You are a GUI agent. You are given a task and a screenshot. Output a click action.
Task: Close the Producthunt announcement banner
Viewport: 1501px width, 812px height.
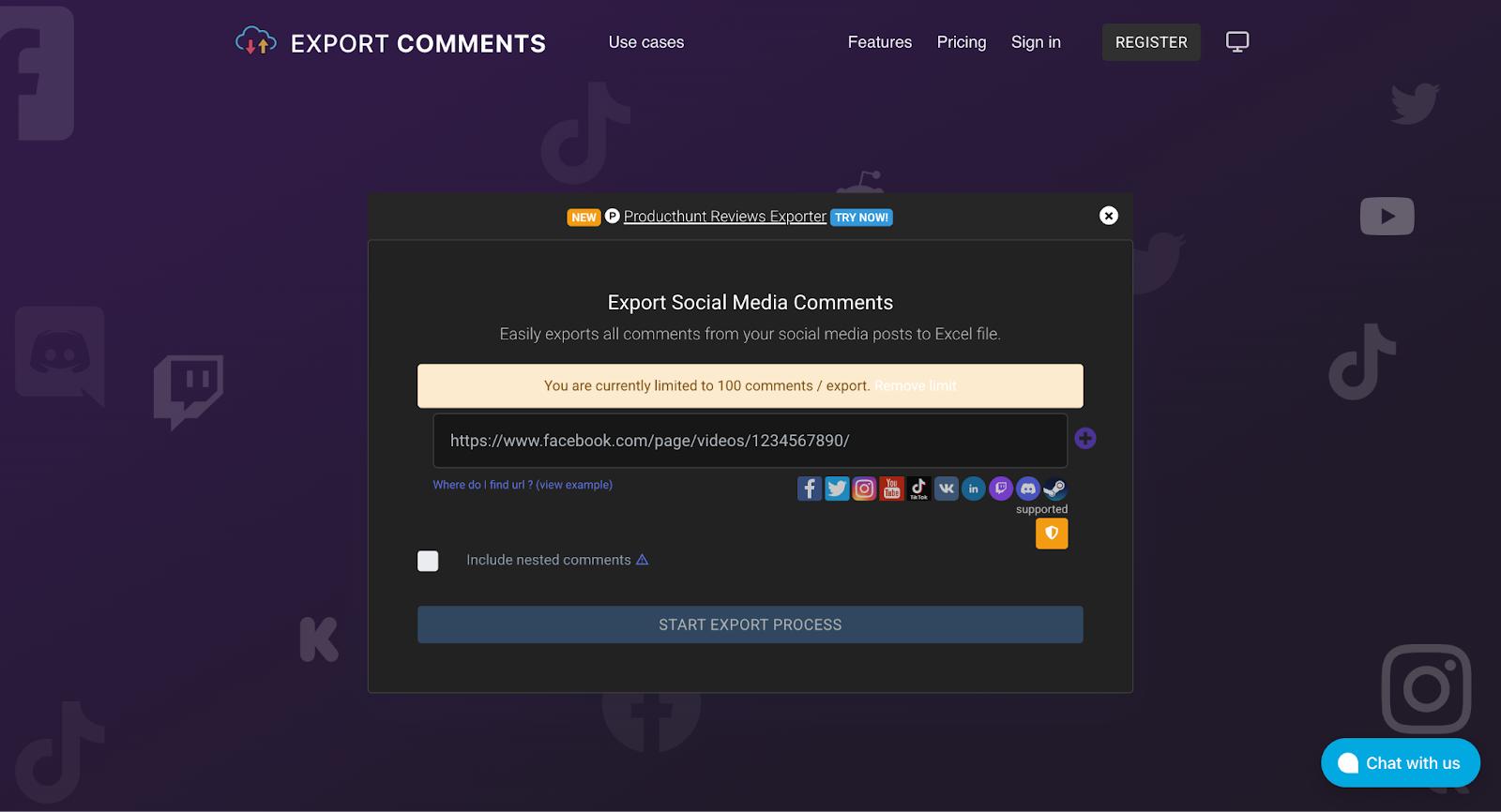click(x=1109, y=216)
